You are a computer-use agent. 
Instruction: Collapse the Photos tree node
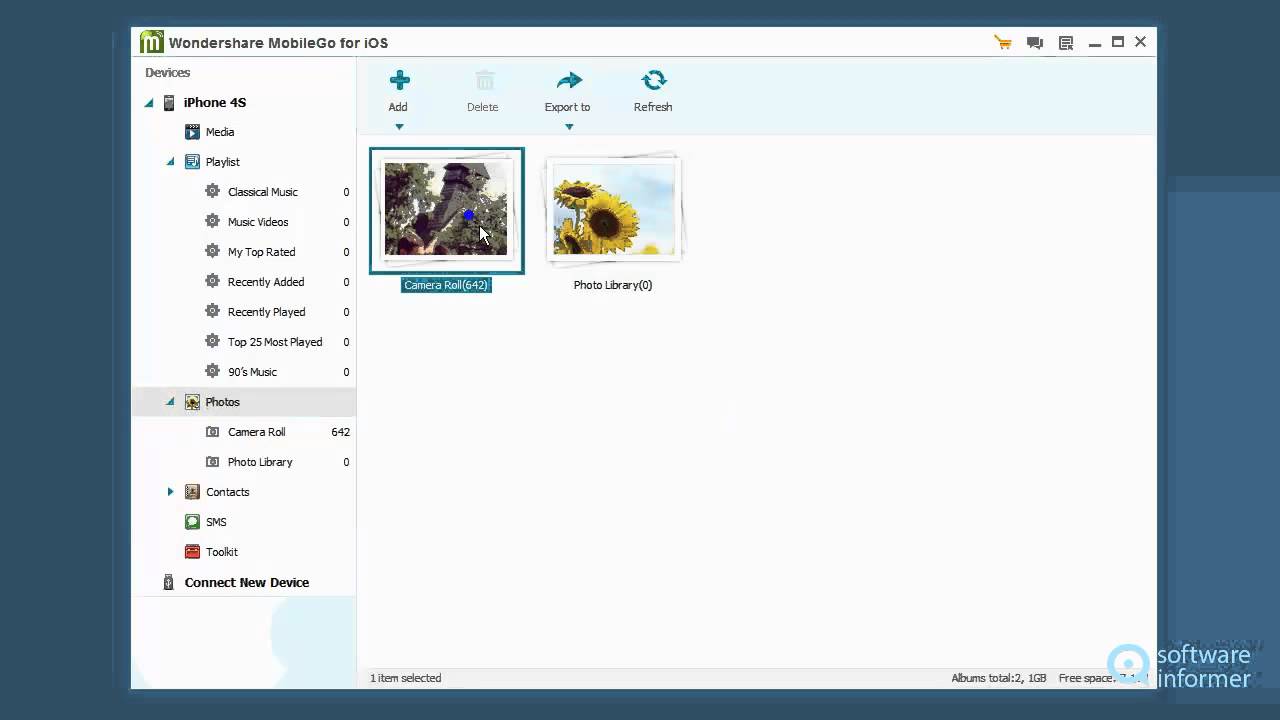click(170, 402)
